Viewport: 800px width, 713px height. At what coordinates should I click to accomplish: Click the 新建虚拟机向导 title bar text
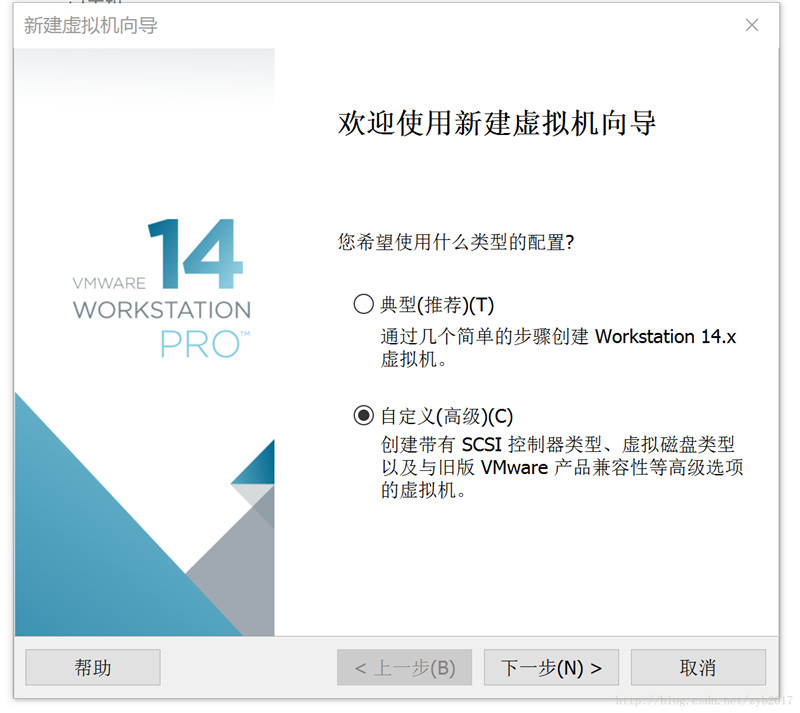[x=91, y=25]
